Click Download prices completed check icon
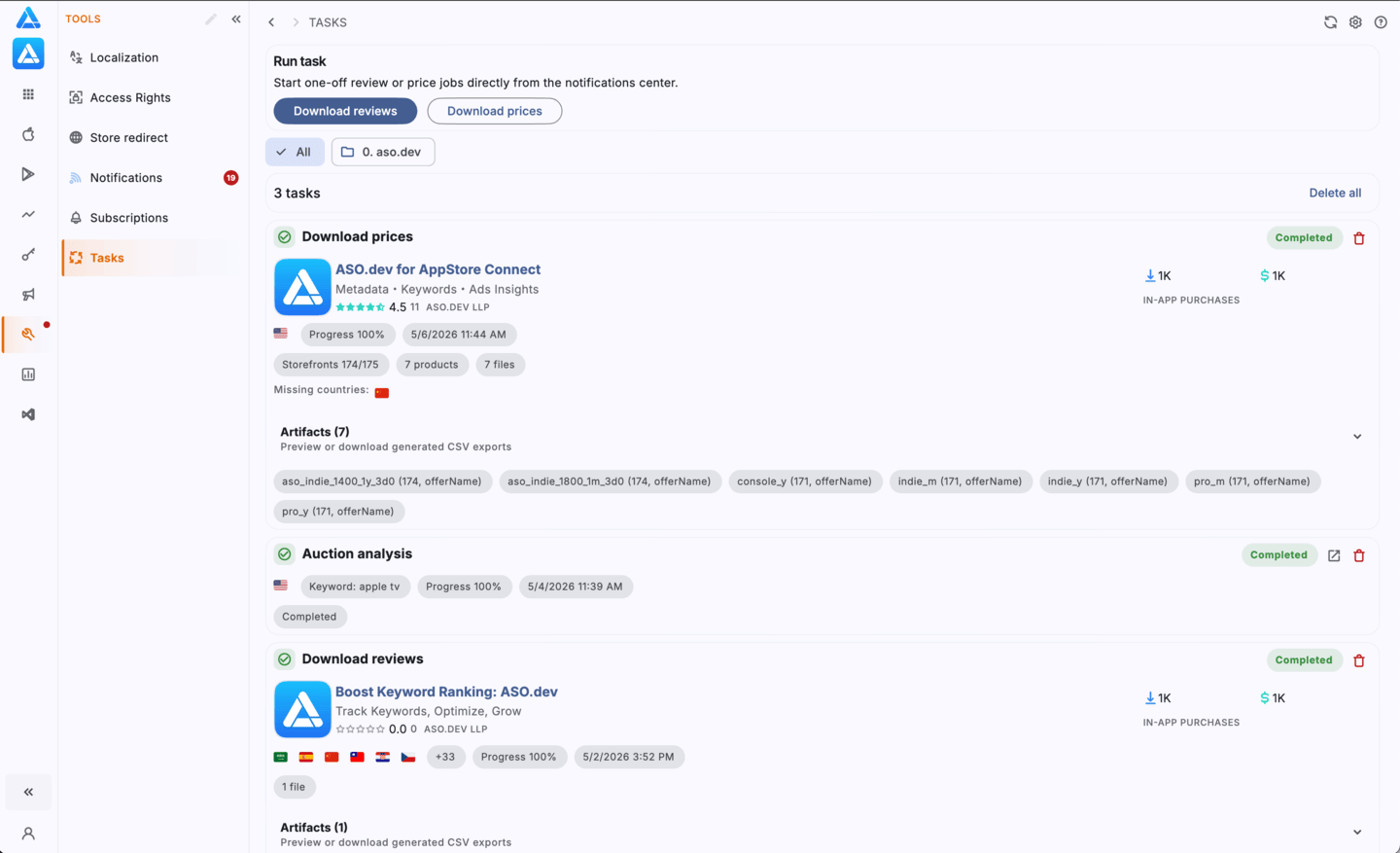The height and width of the screenshot is (853, 1400). pyautogui.click(x=284, y=237)
